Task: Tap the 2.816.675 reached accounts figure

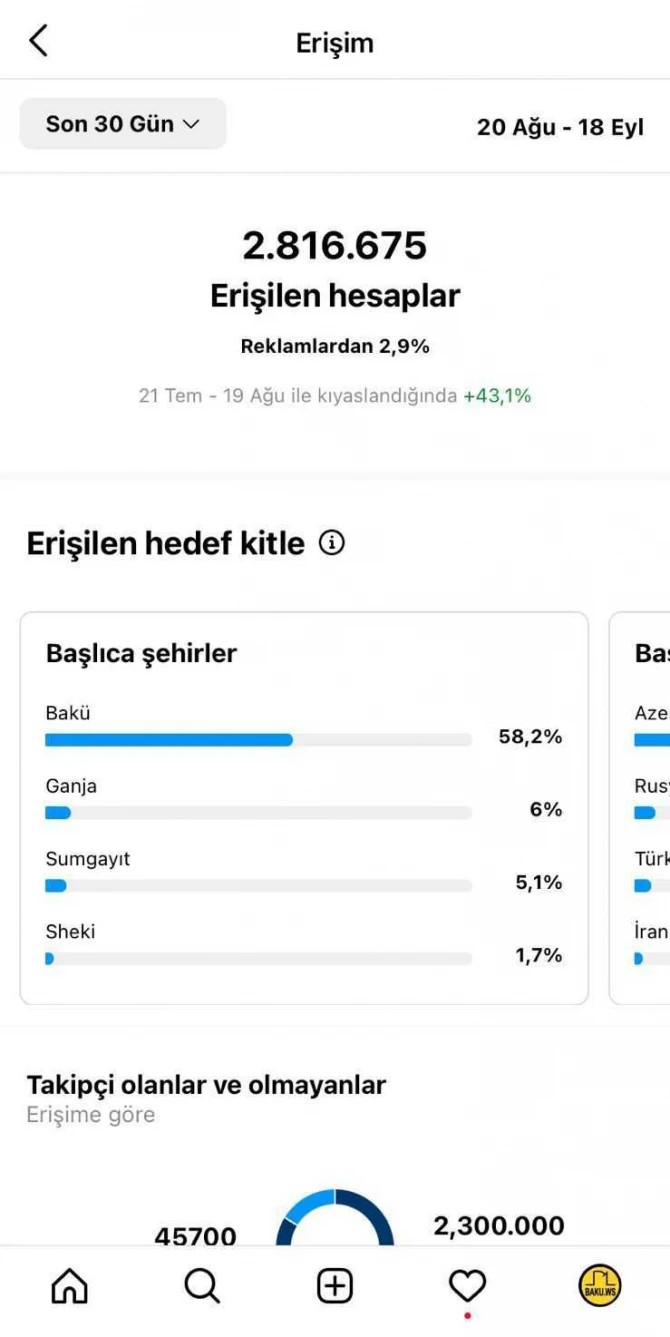Action: click(335, 246)
